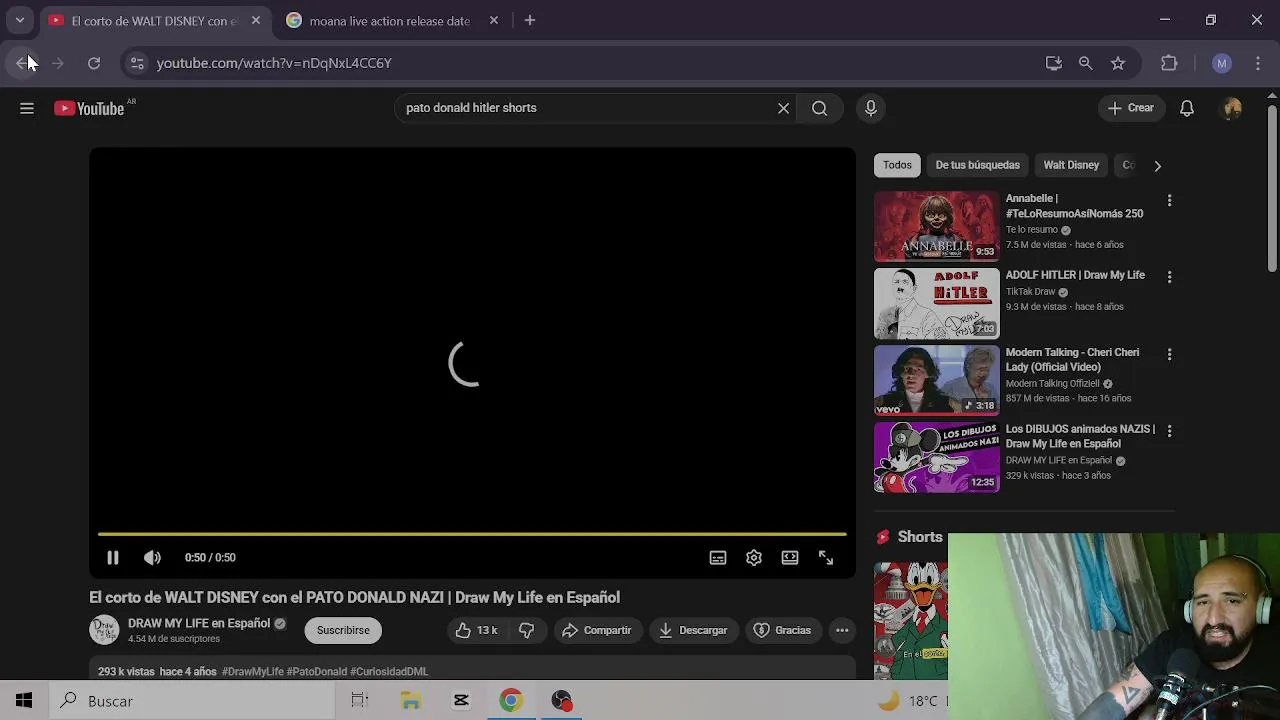The height and width of the screenshot is (720, 1280).
Task: Select the De tus búsquedas chip
Action: click(x=978, y=165)
